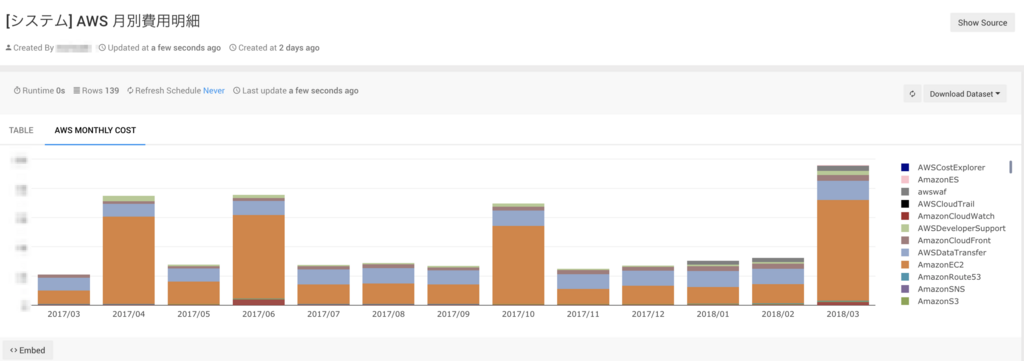
Task: Switch to the TABLE tab
Action: pyautogui.click(x=21, y=131)
